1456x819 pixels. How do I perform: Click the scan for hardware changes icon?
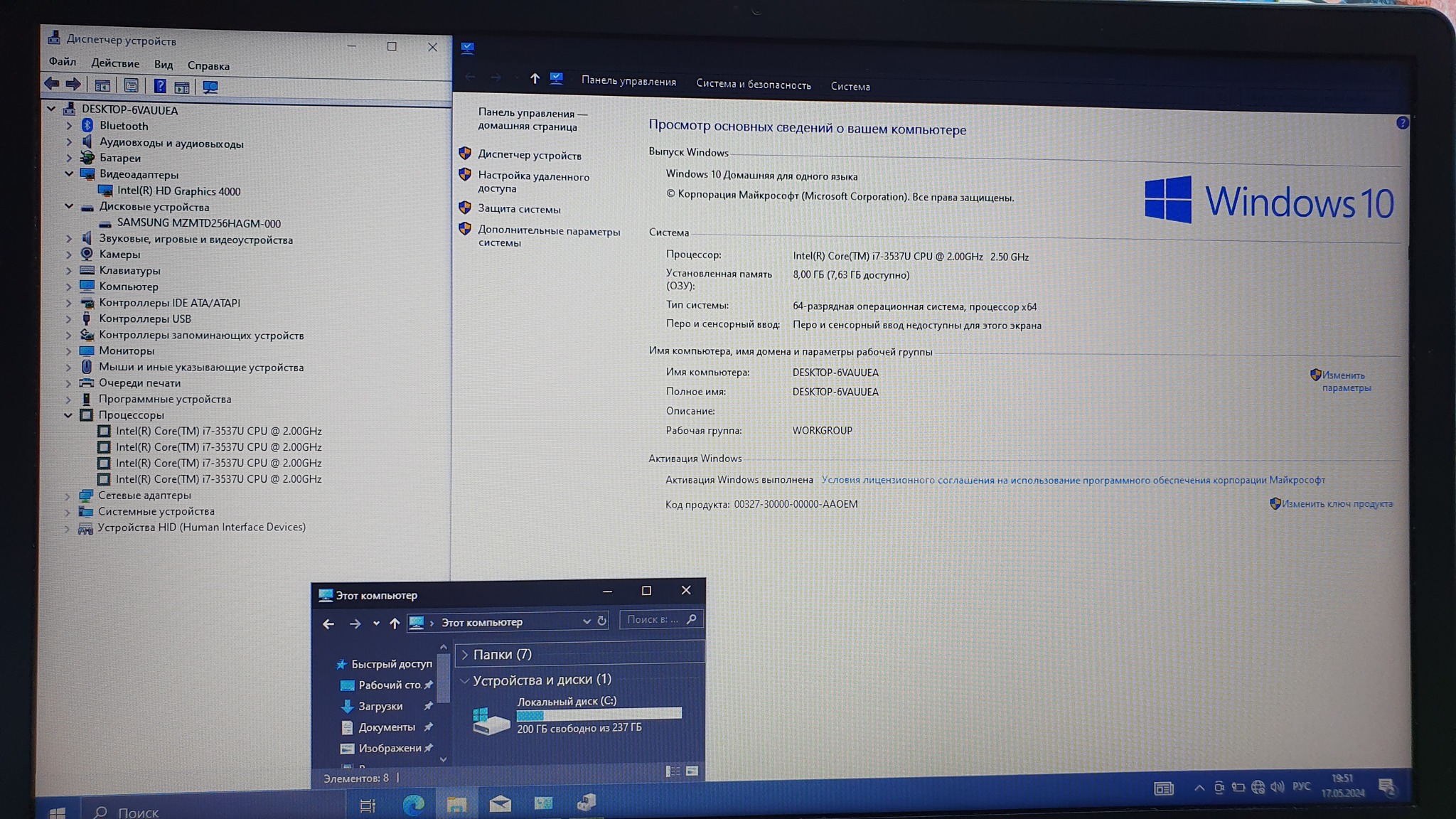click(210, 87)
